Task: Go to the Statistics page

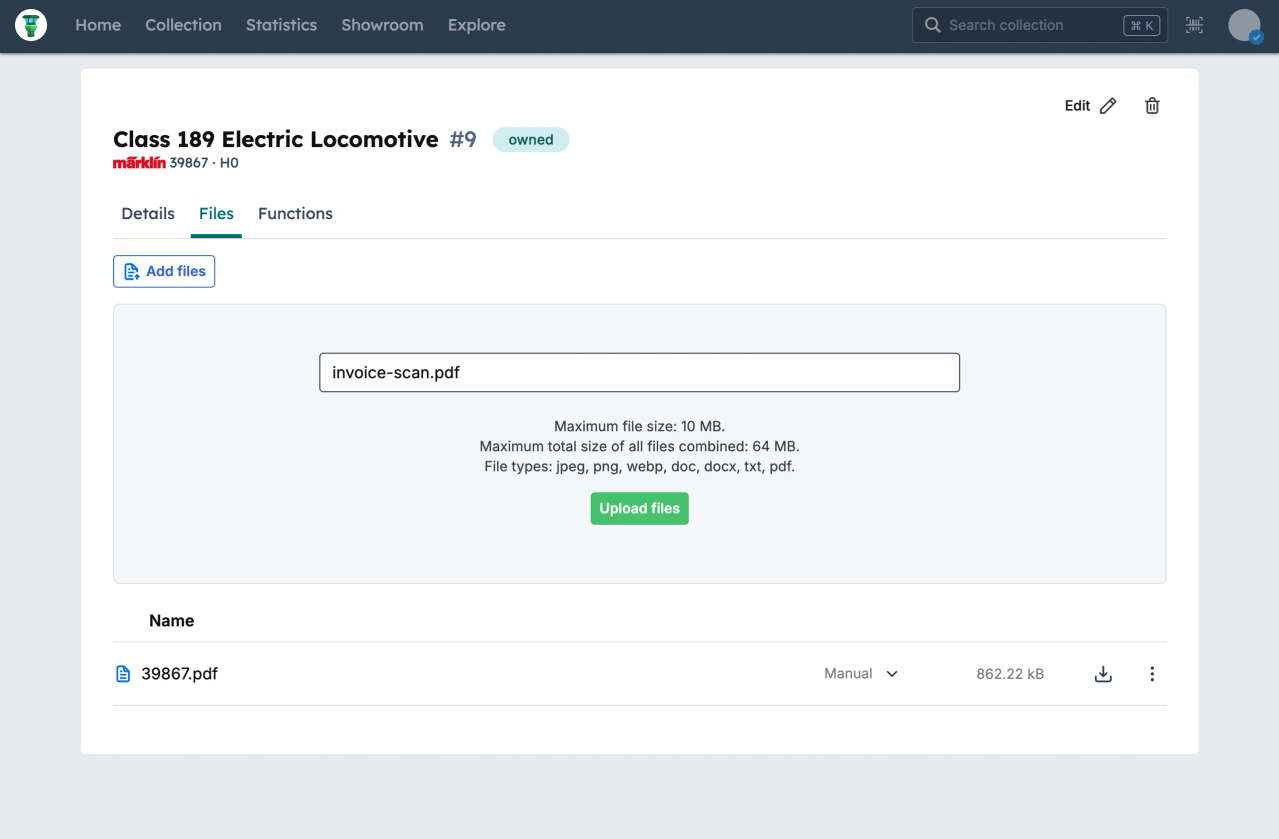Action: tap(281, 25)
